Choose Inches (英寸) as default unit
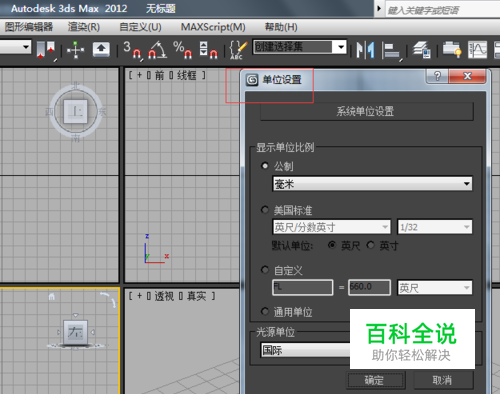 [370, 245]
